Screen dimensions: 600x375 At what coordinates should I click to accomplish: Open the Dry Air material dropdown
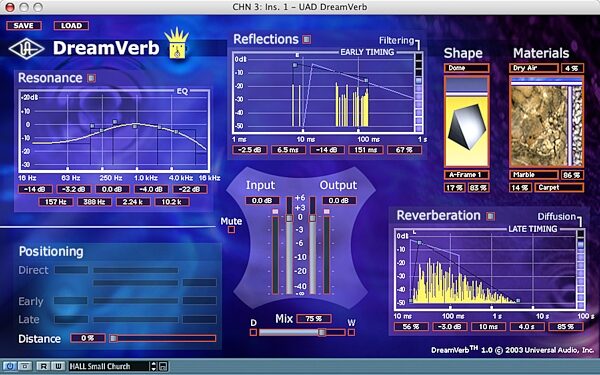[534, 68]
